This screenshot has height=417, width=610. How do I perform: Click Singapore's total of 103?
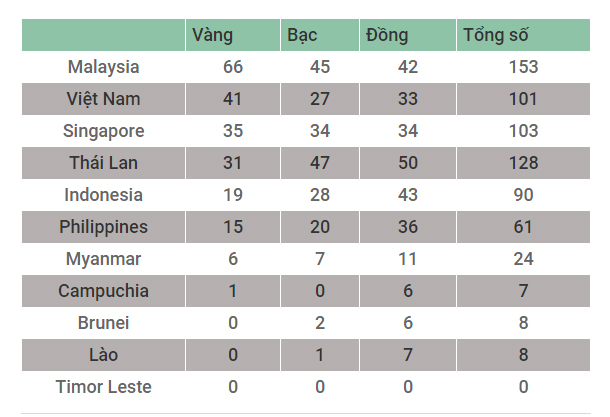[524, 131]
